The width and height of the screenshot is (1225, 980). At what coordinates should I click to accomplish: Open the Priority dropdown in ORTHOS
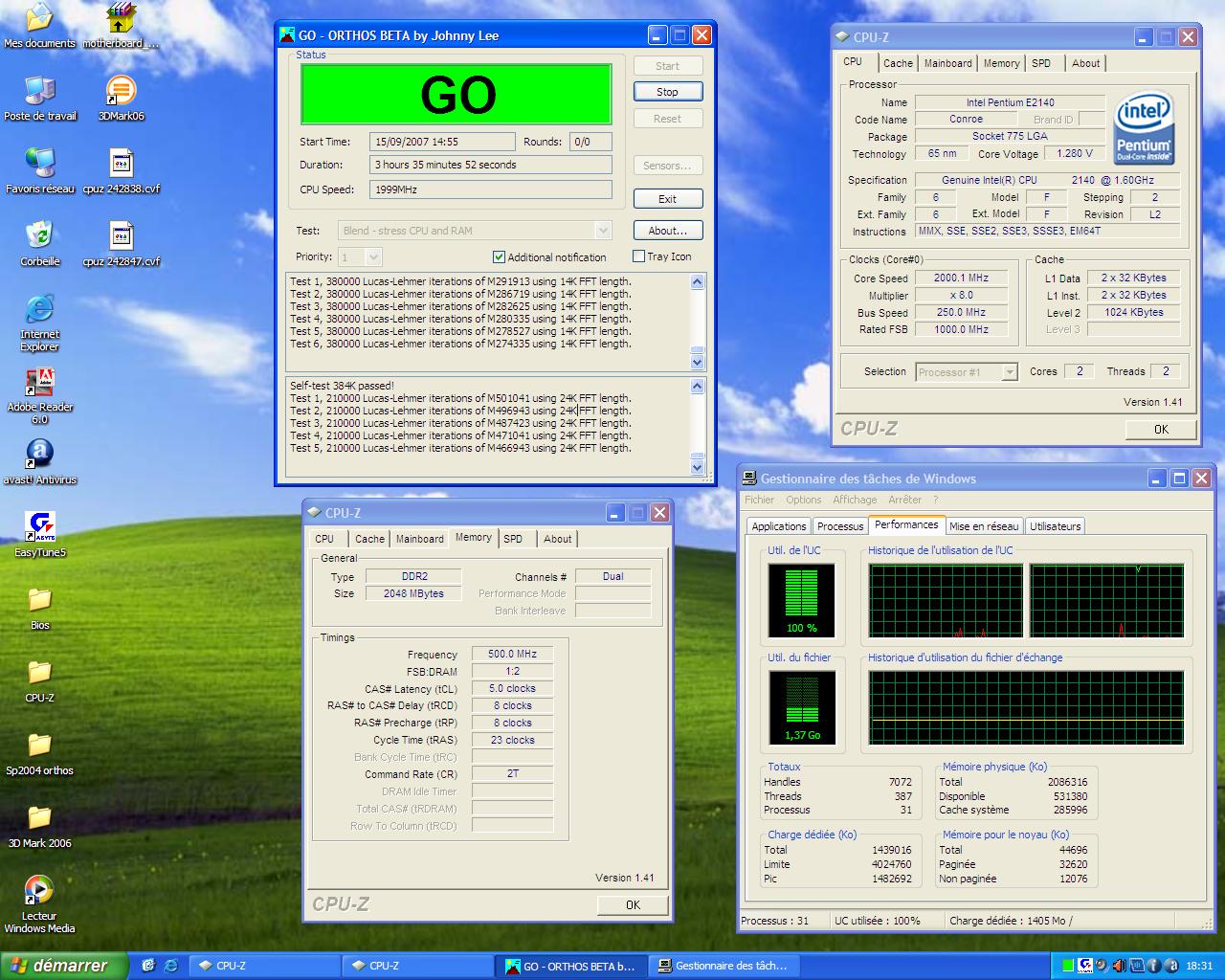click(373, 256)
